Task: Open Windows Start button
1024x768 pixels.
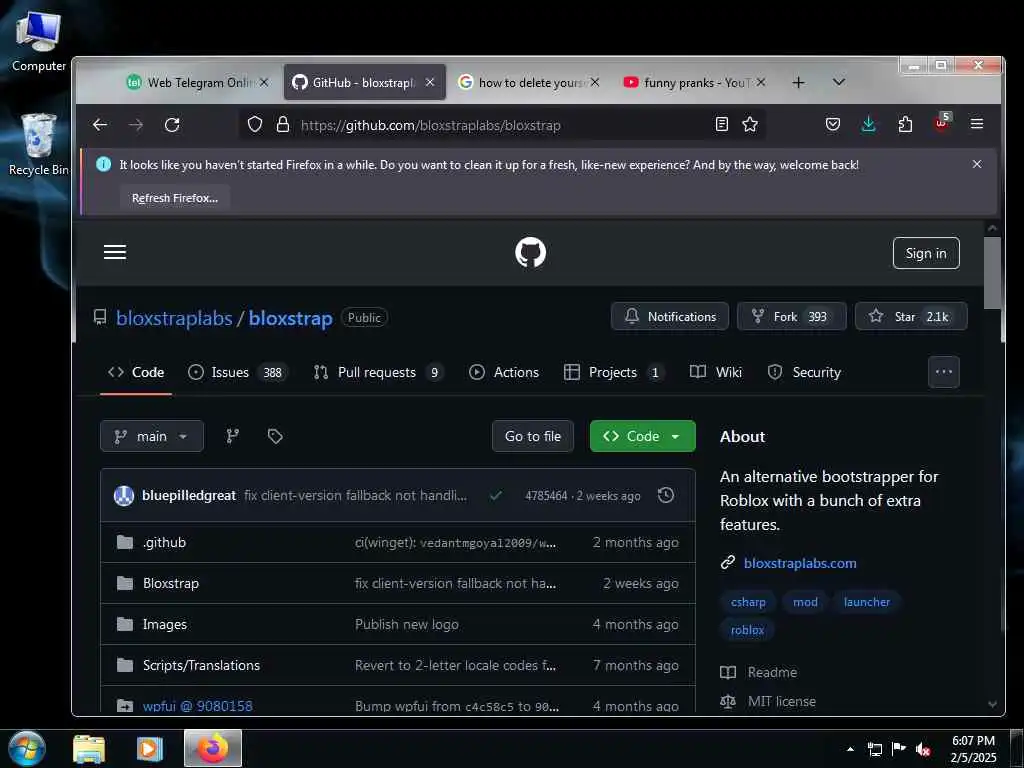Action: click(x=27, y=748)
